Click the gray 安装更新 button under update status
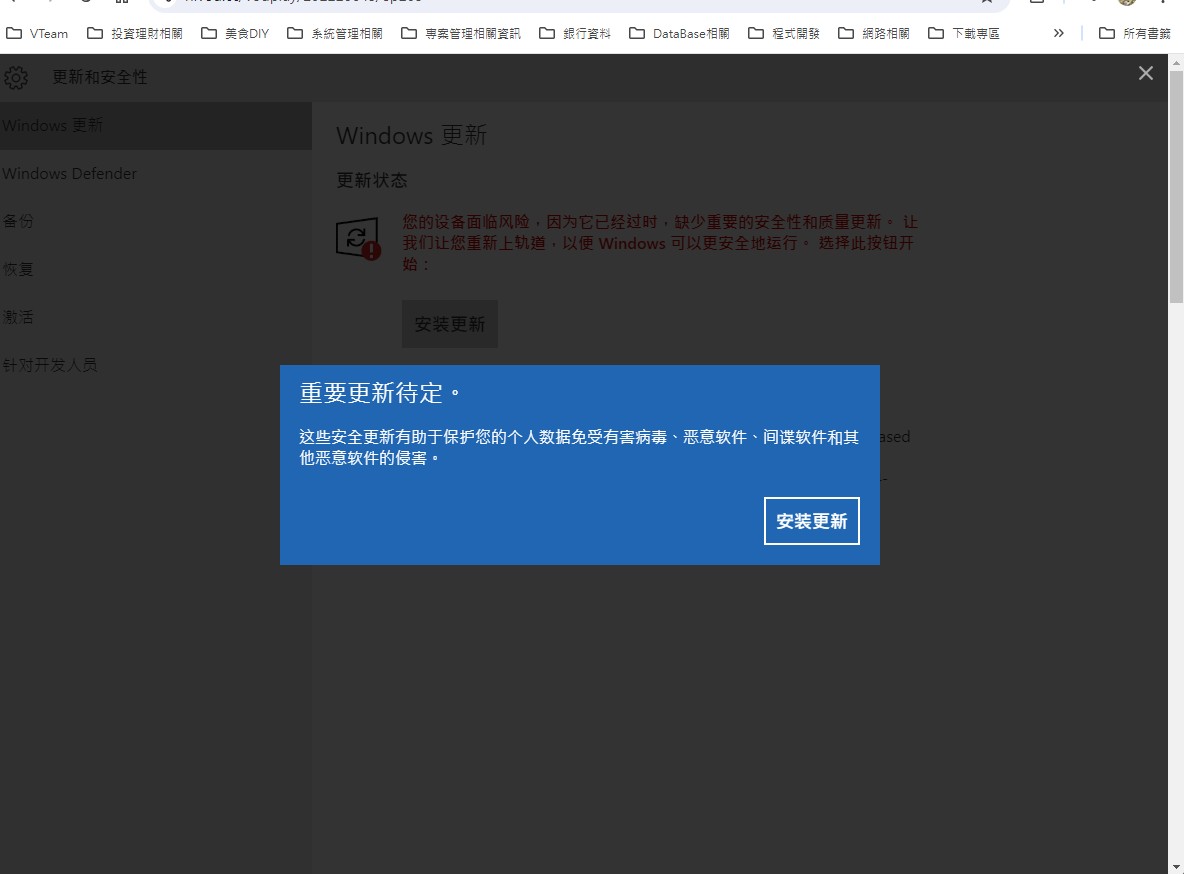This screenshot has height=874, width=1184. point(449,324)
